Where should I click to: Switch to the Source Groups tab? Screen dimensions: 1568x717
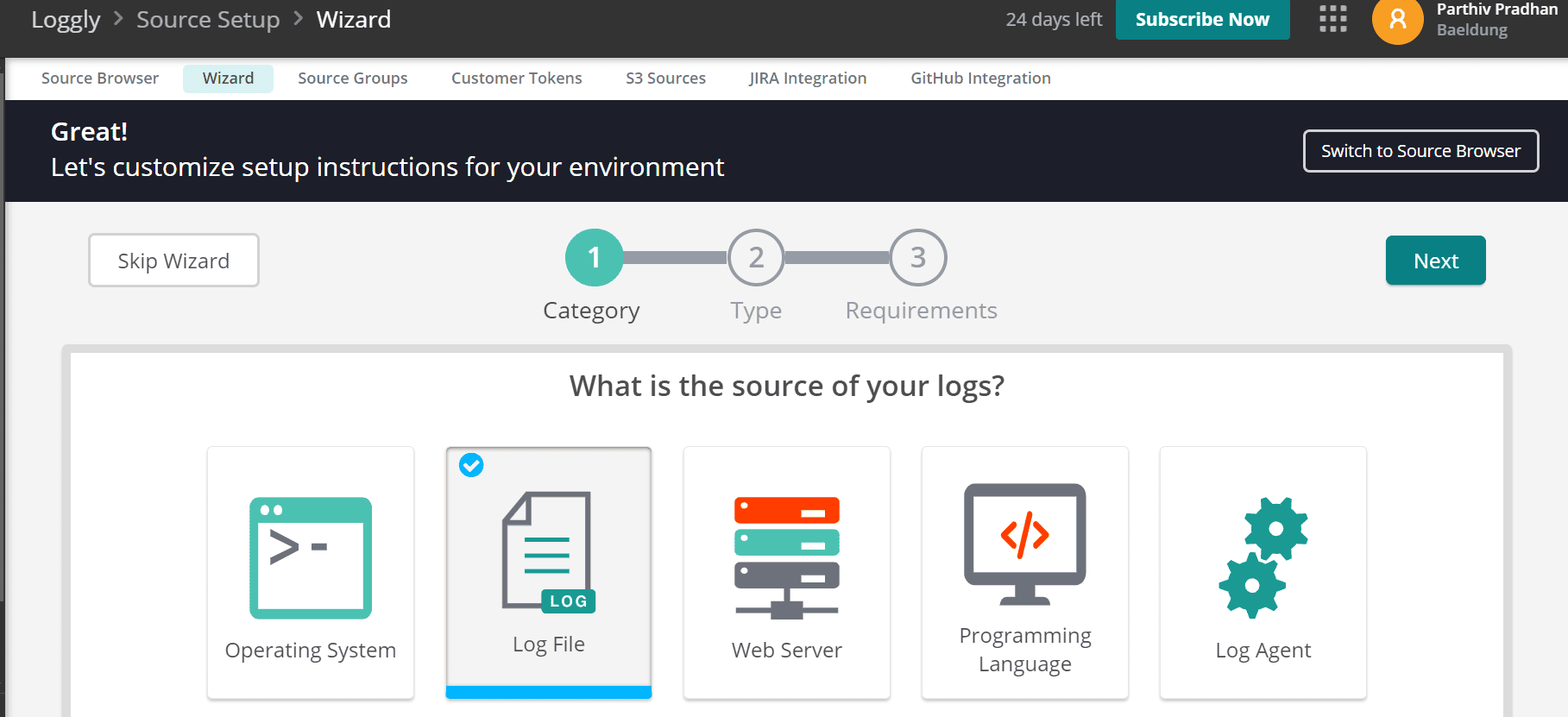point(352,79)
